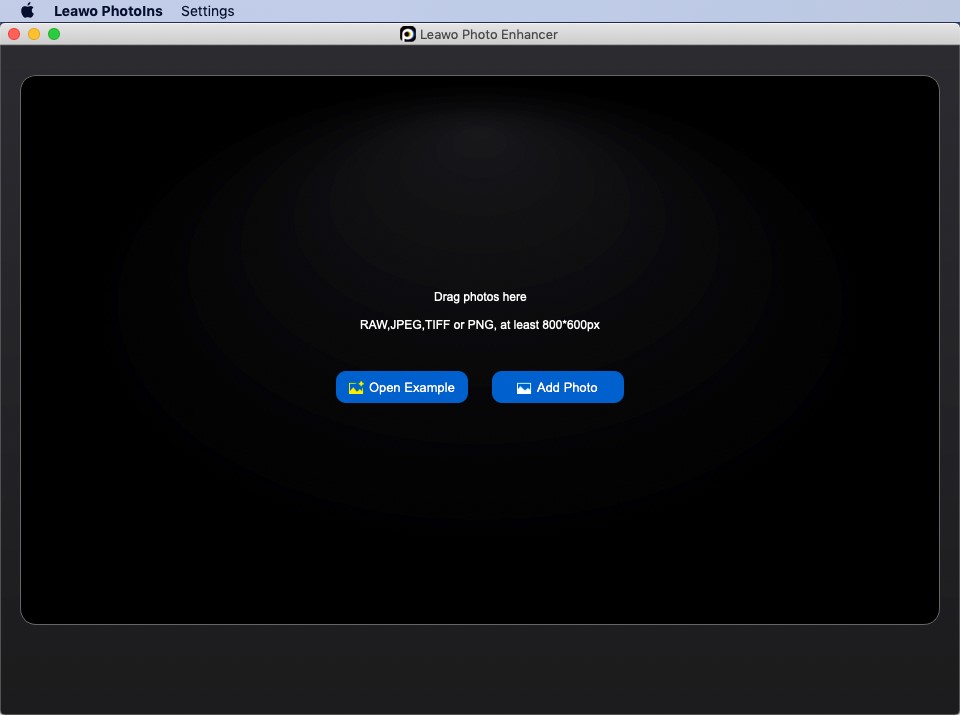Viewport: 960px width, 715px height.
Task: Open the Leawo PhotoIns menu
Action: click(108, 11)
